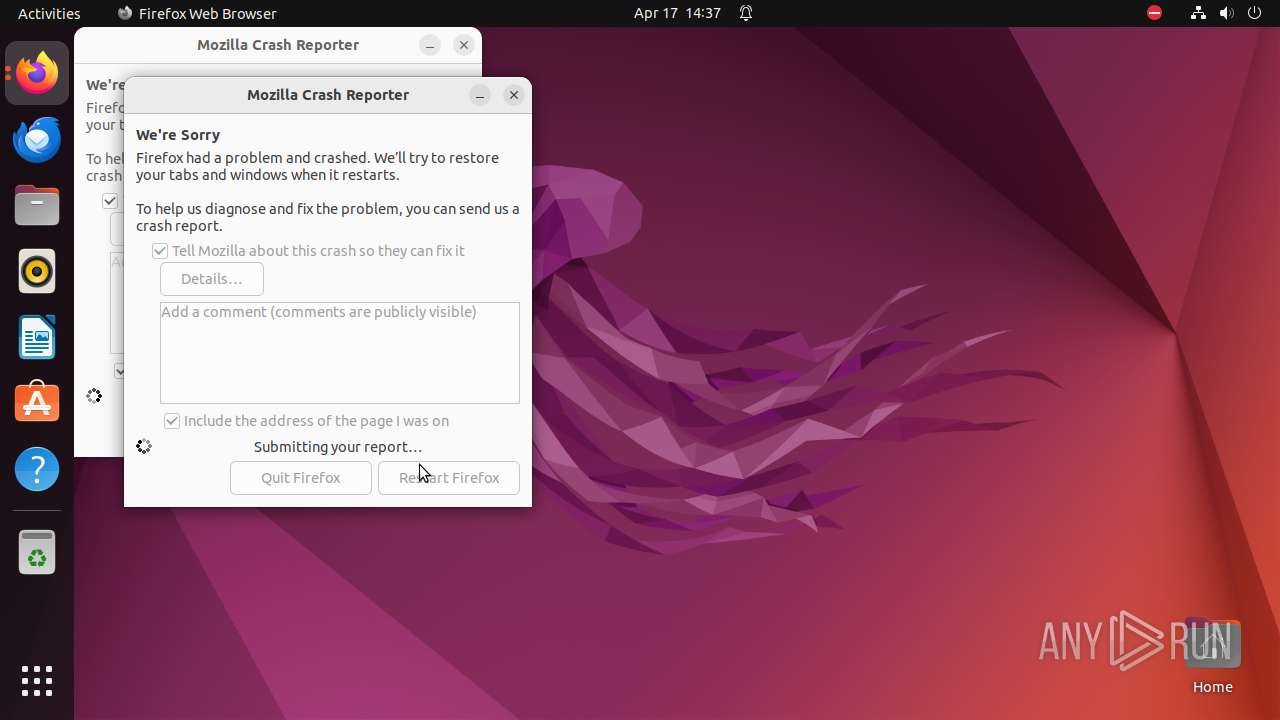Open the Files manager in dock
This screenshot has width=1280, height=720.
click(37, 205)
